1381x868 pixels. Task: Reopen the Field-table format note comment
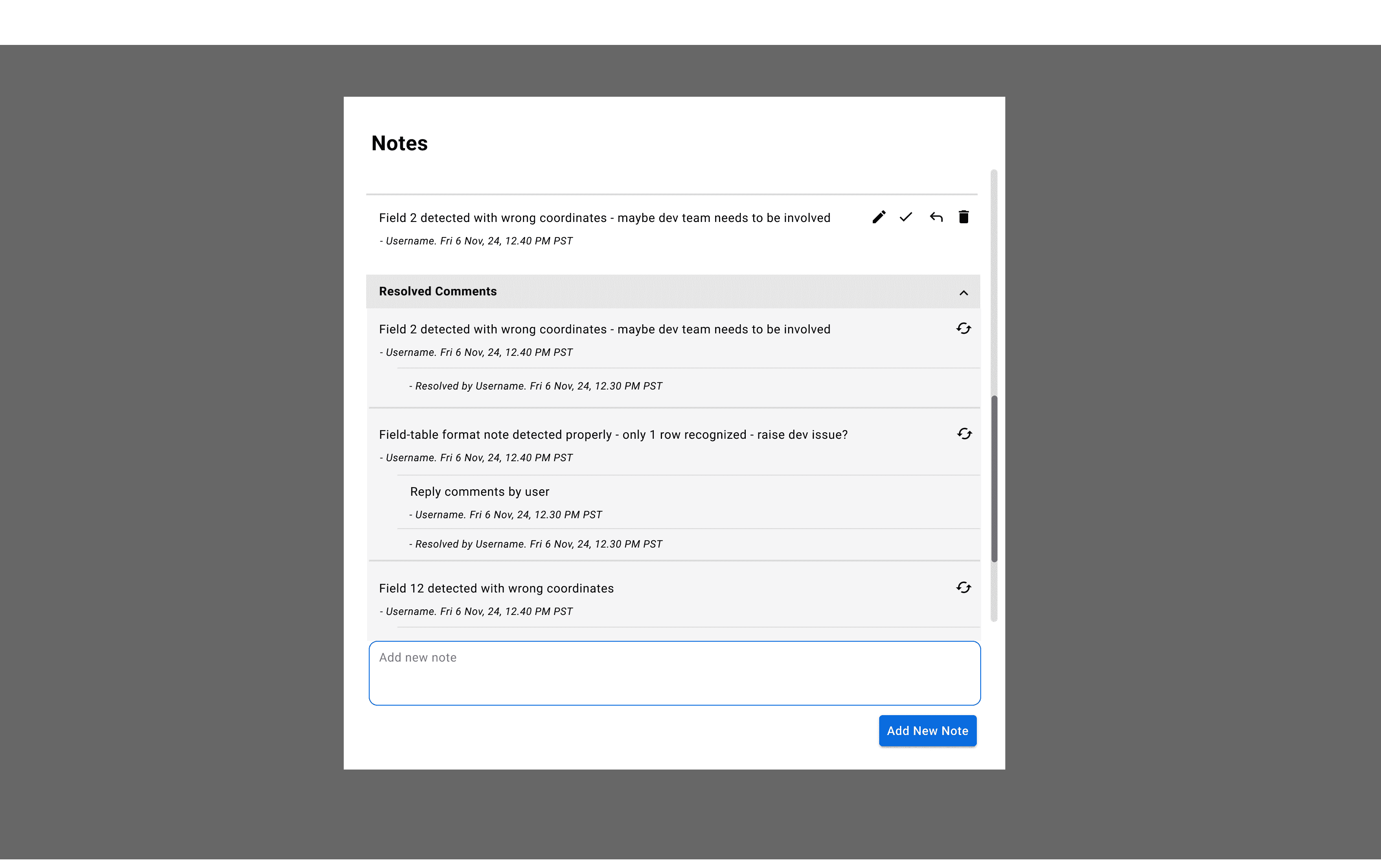click(x=964, y=434)
